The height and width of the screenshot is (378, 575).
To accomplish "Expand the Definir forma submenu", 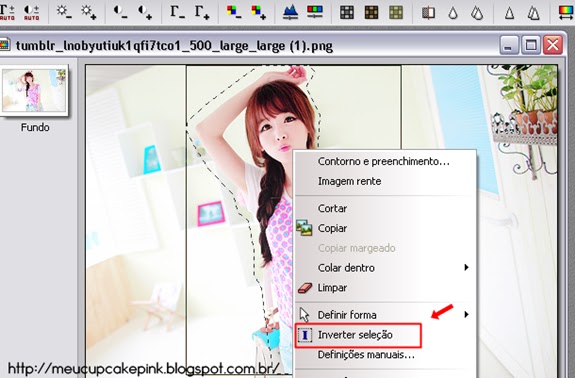I will tap(385, 315).
